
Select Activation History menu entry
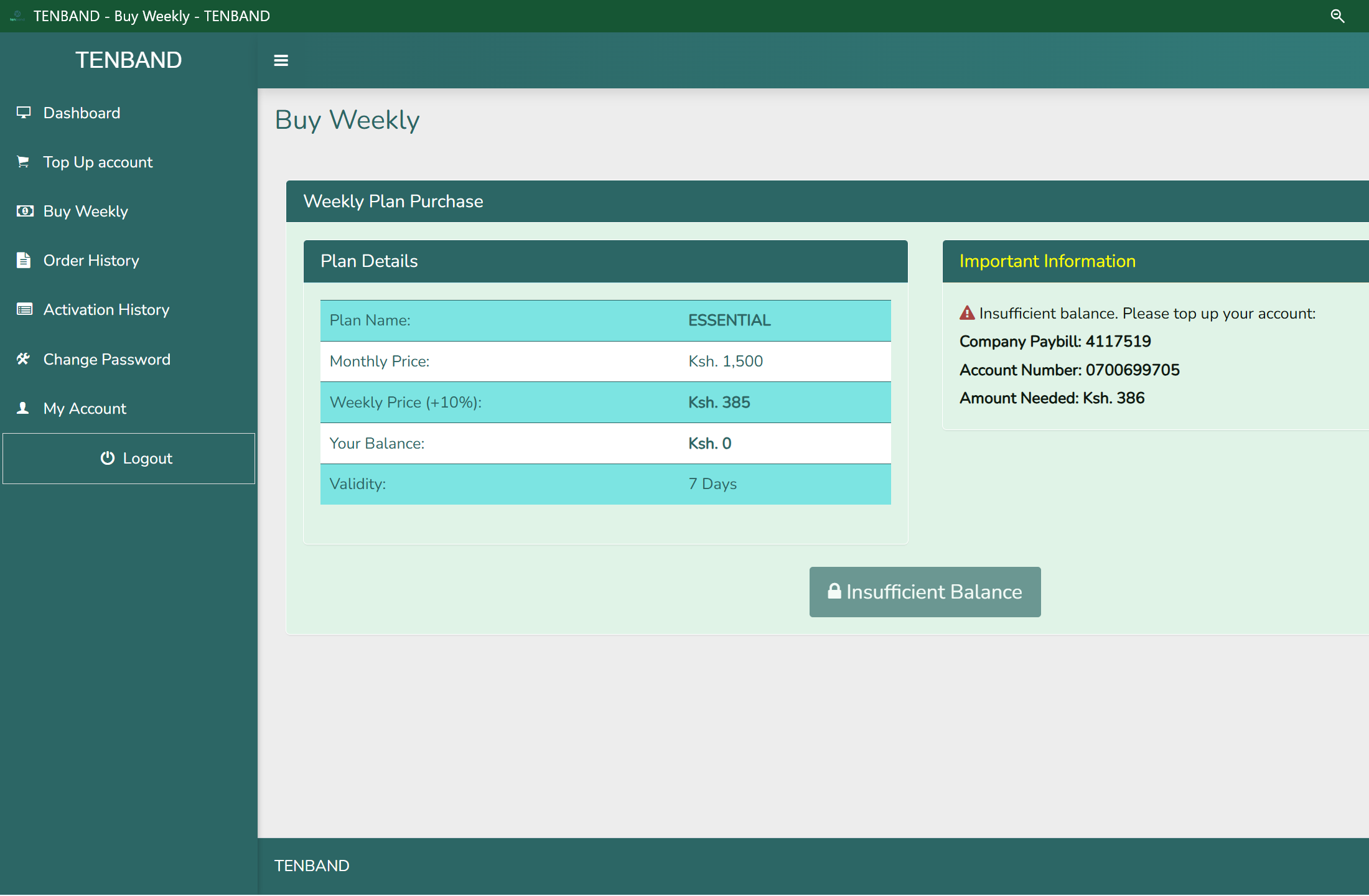(106, 310)
